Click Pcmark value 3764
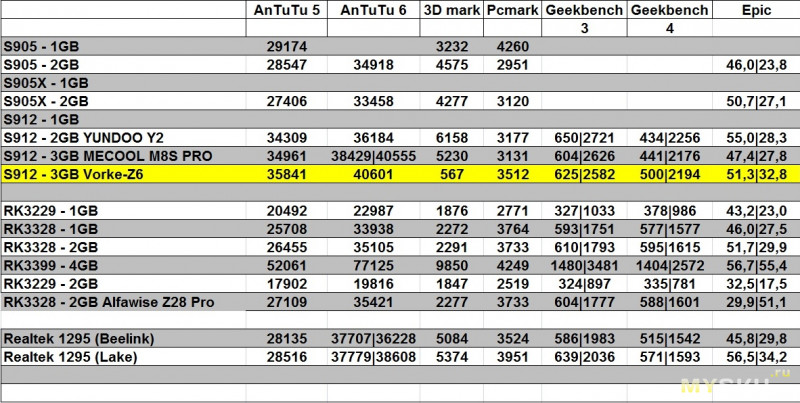Viewport: 800px width, 403px height. [x=513, y=229]
